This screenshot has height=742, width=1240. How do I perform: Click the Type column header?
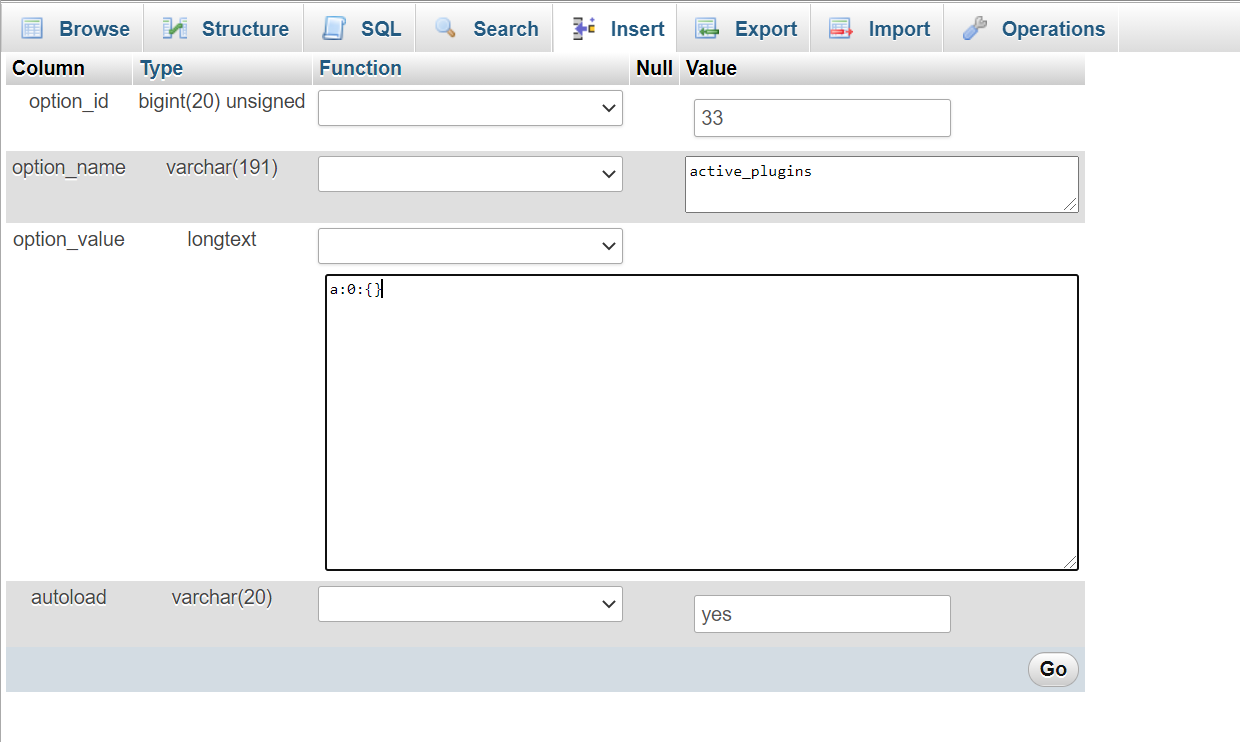162,68
